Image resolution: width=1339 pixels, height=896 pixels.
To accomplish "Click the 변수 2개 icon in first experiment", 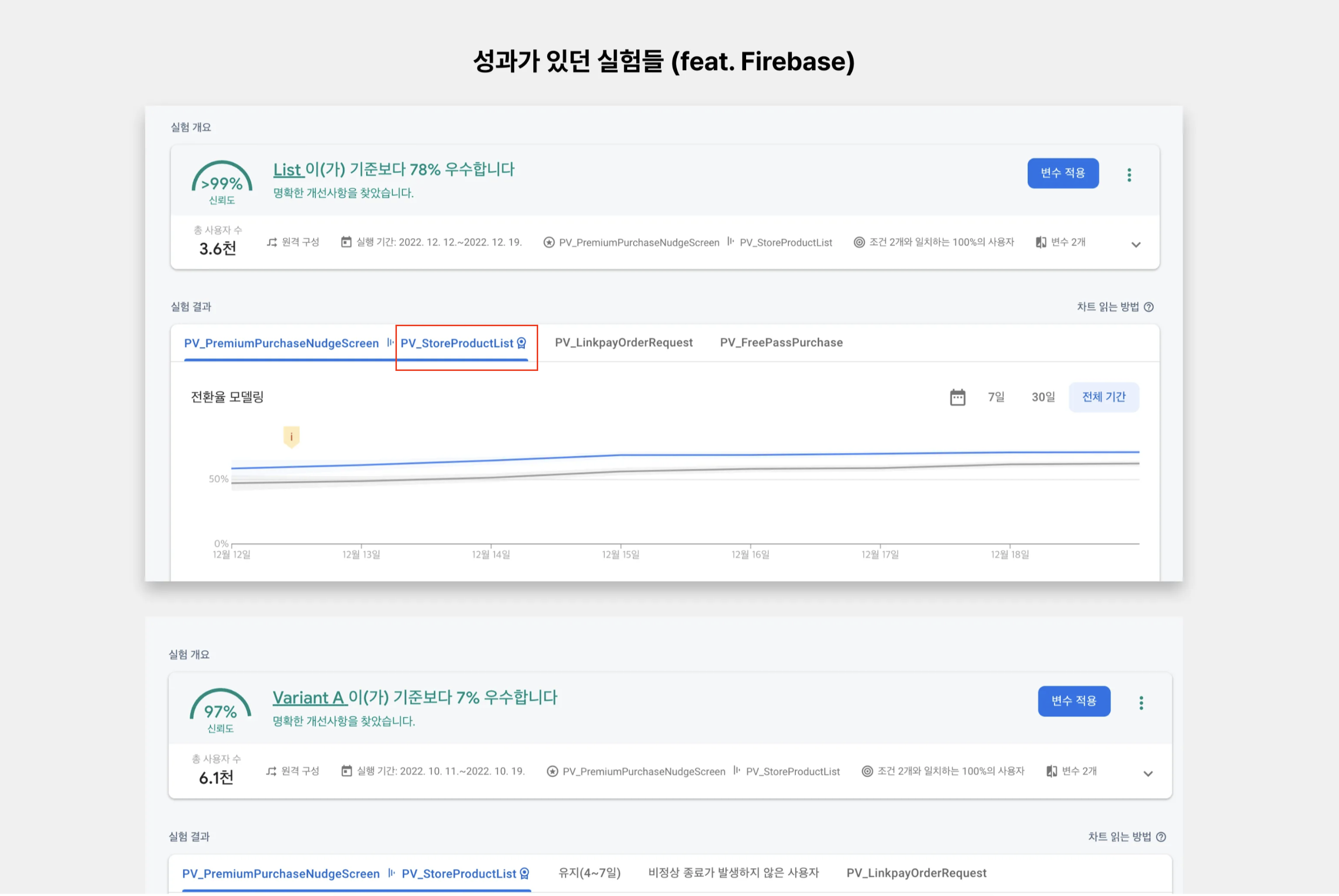I will (x=1041, y=242).
